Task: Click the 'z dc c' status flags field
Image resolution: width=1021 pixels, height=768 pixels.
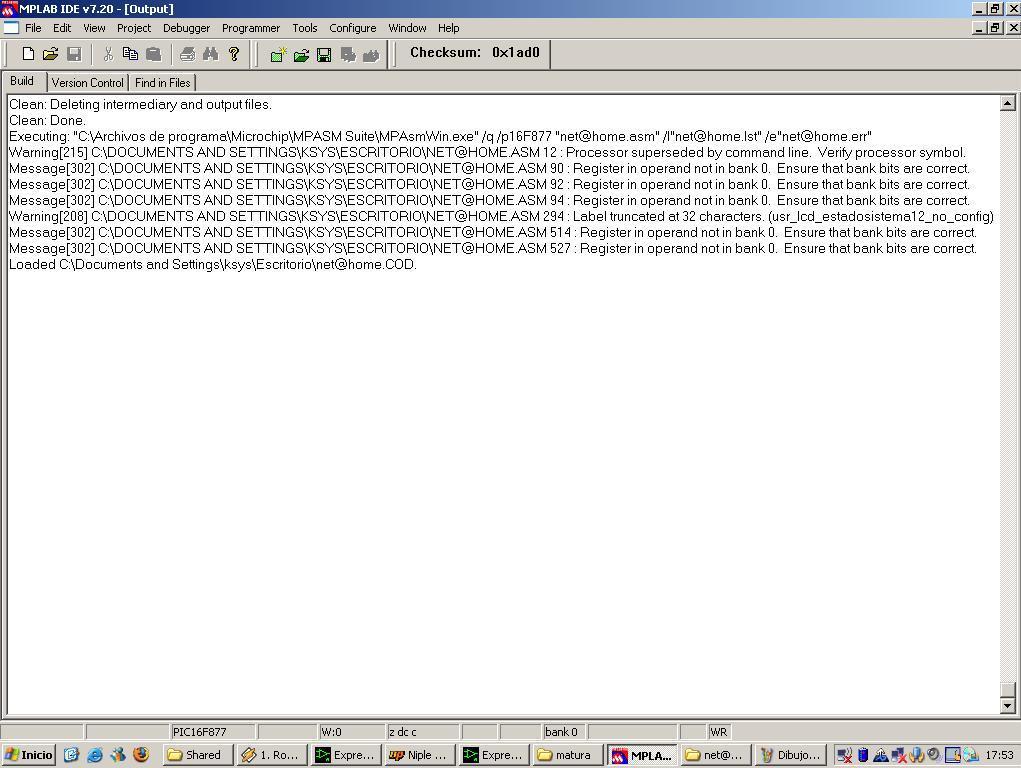Action: 423,732
